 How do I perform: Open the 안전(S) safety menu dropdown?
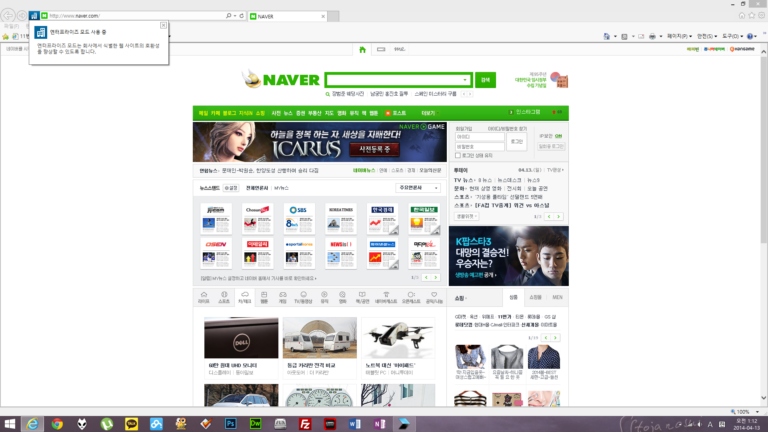[x=707, y=36]
